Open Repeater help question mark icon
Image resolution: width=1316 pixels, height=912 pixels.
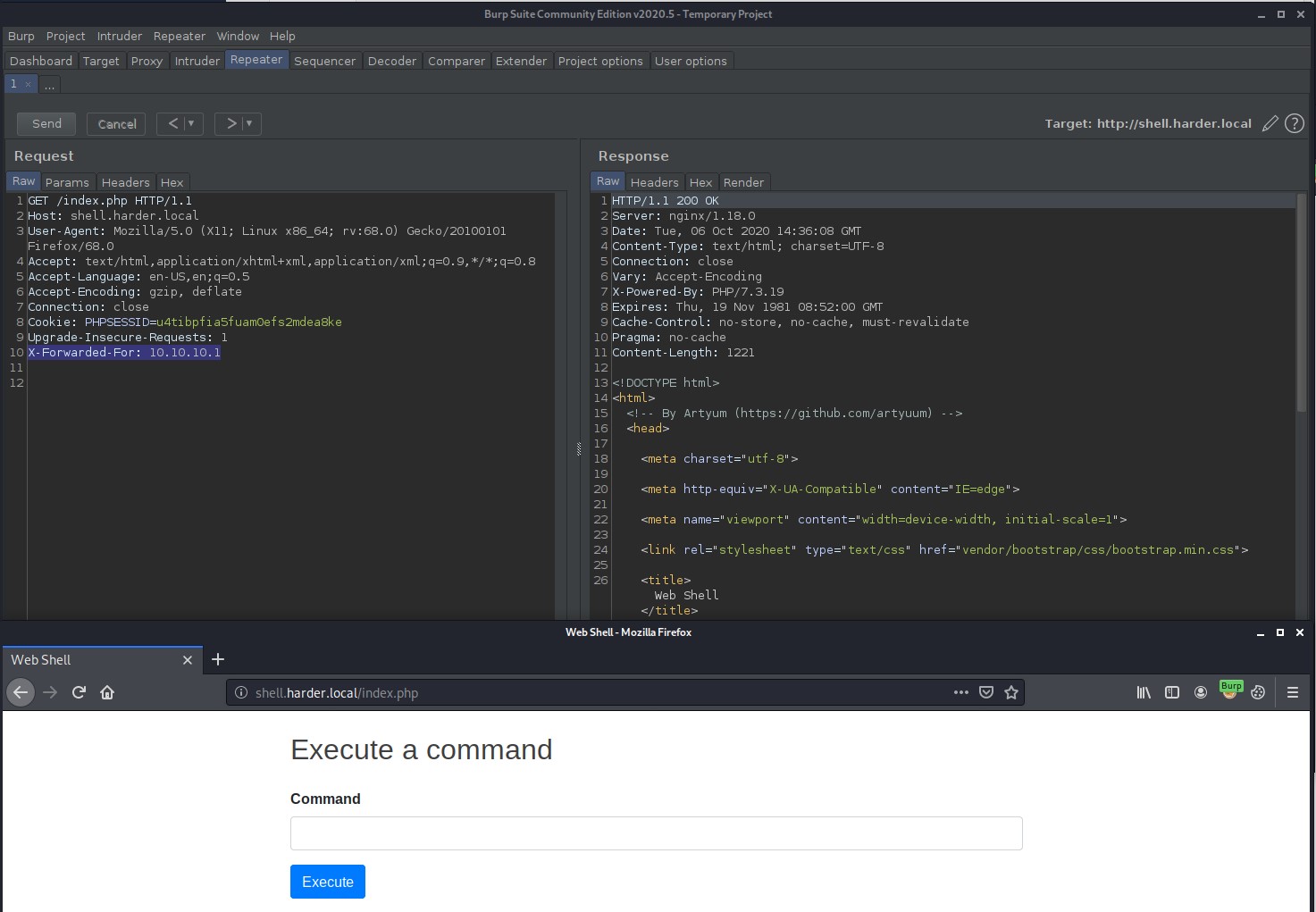[1295, 124]
